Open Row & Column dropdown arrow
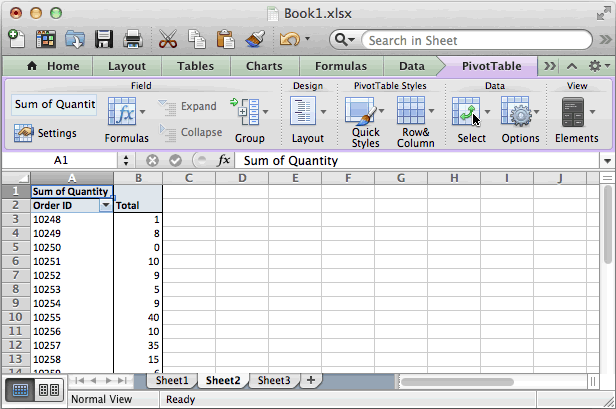The width and height of the screenshot is (616, 409). (x=431, y=111)
